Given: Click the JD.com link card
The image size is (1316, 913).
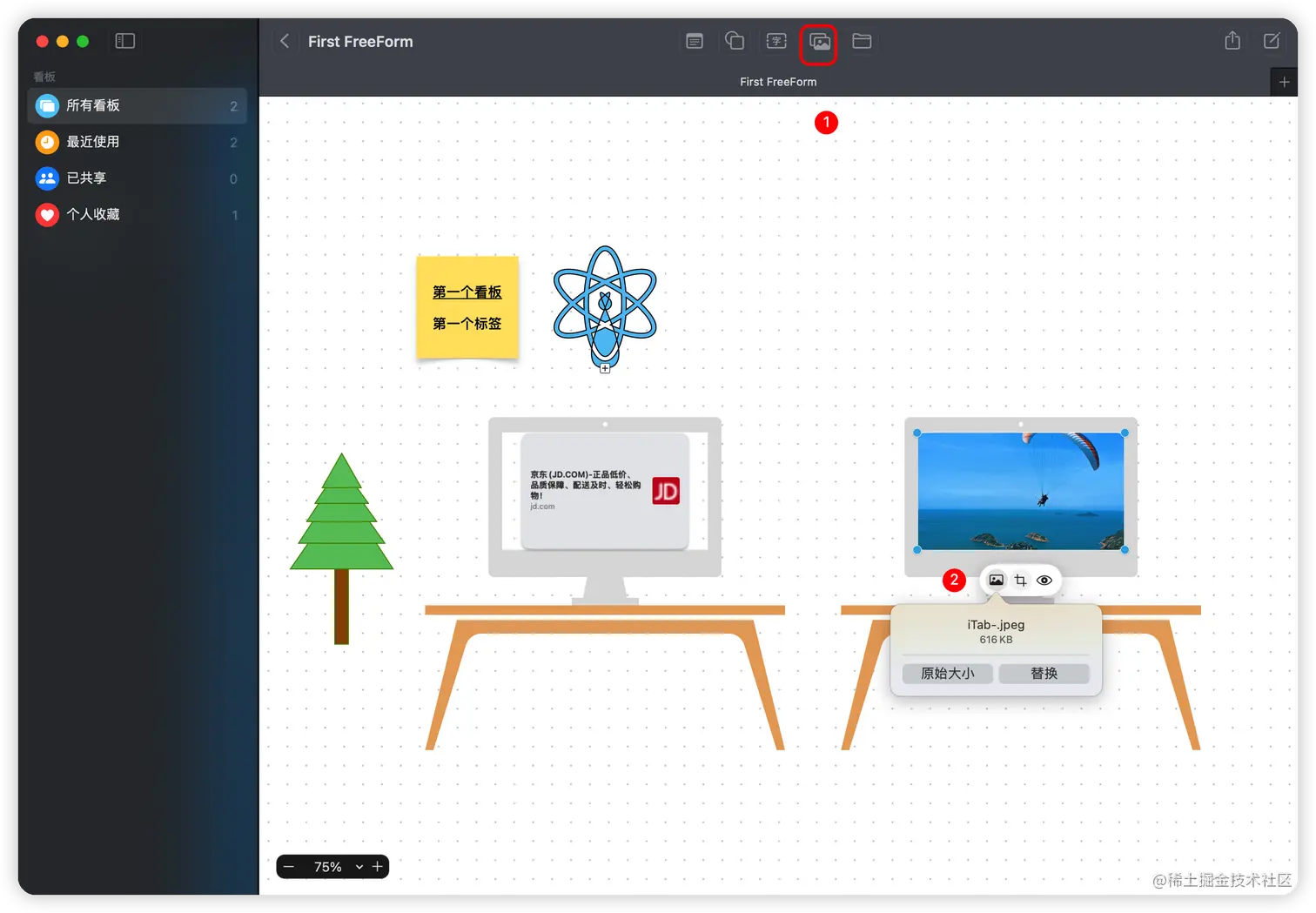Looking at the screenshot, I should point(605,492).
